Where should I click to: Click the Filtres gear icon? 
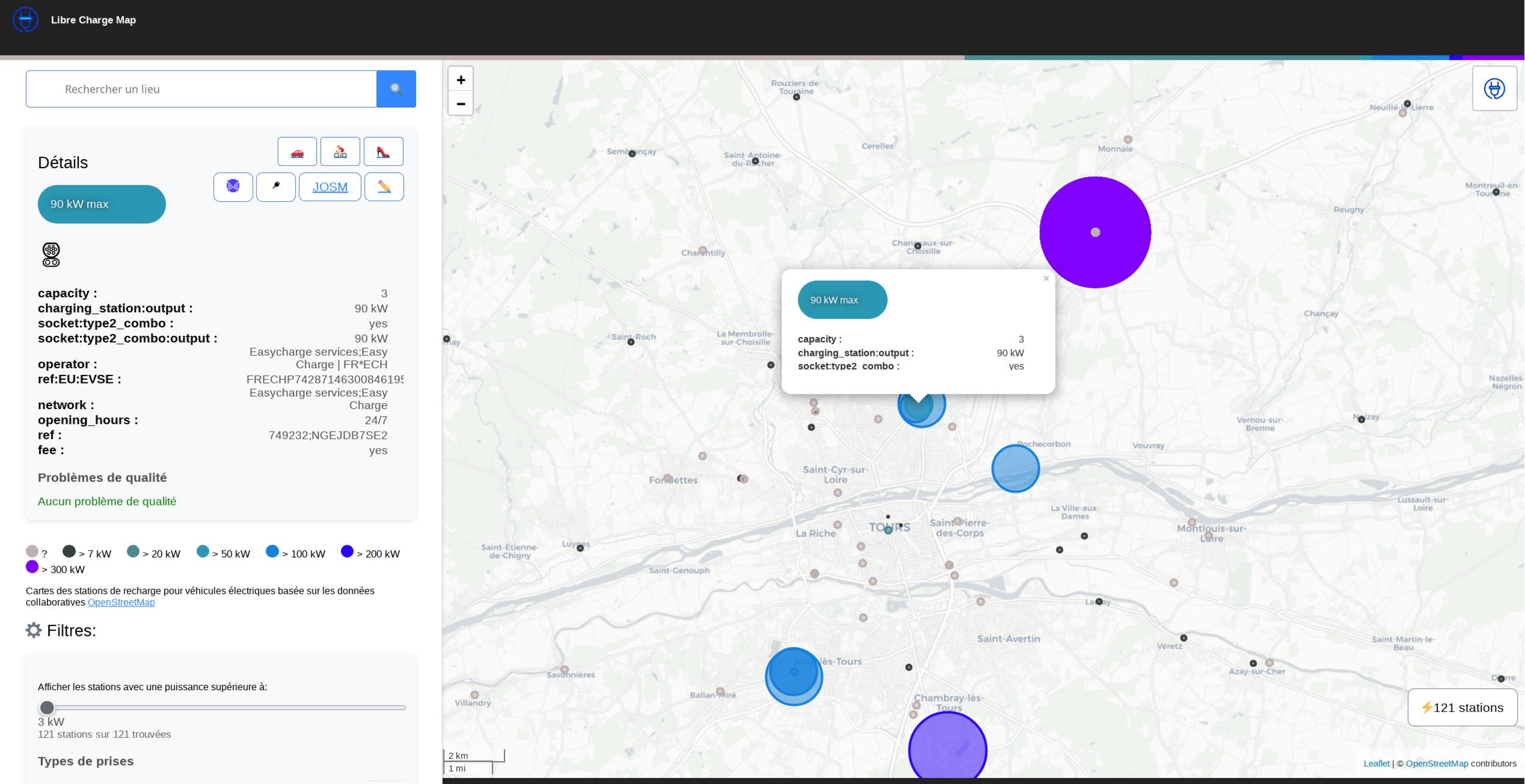(x=34, y=630)
